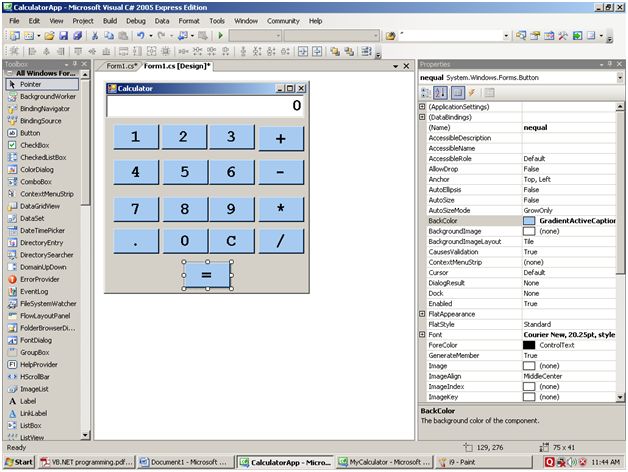The height and width of the screenshot is (472, 628).
Task: Expand the DataBindings property node
Action: pyautogui.click(x=422, y=117)
